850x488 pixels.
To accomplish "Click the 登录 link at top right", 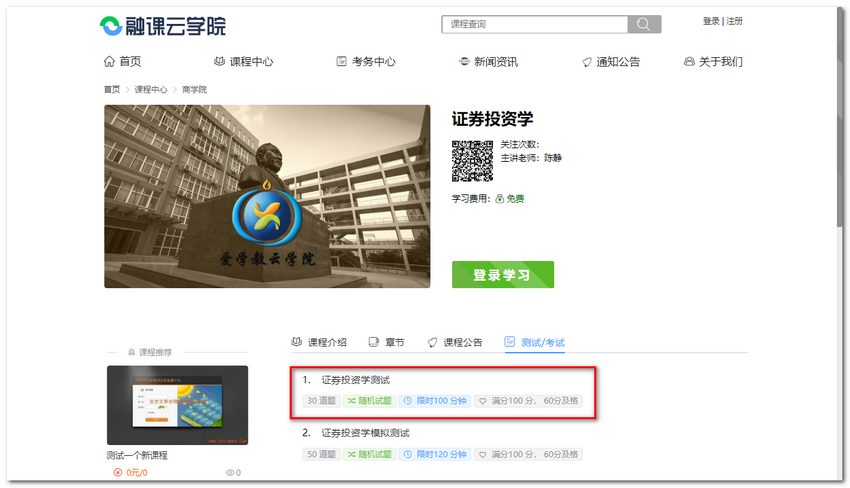I will tap(711, 21).
